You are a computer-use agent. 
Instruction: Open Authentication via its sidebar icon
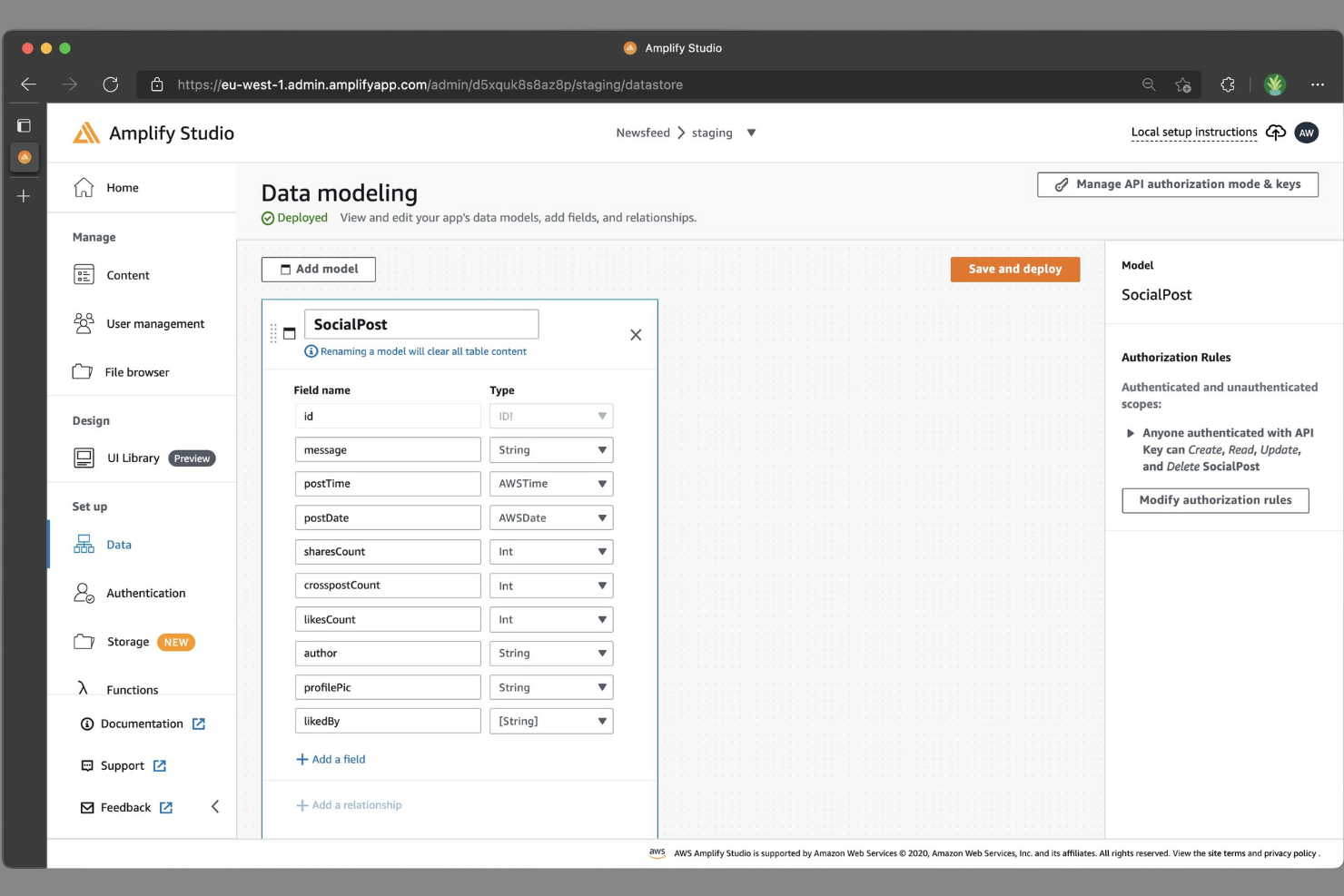point(83,593)
